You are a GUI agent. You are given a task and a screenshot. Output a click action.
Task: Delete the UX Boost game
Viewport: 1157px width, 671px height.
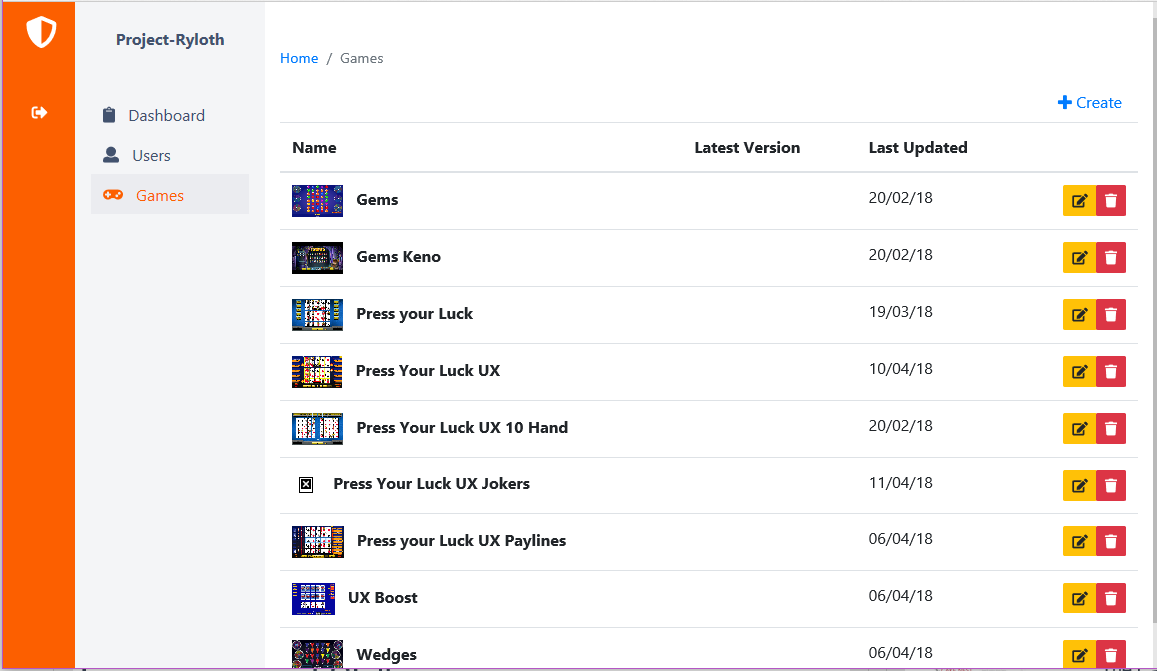click(x=1110, y=599)
